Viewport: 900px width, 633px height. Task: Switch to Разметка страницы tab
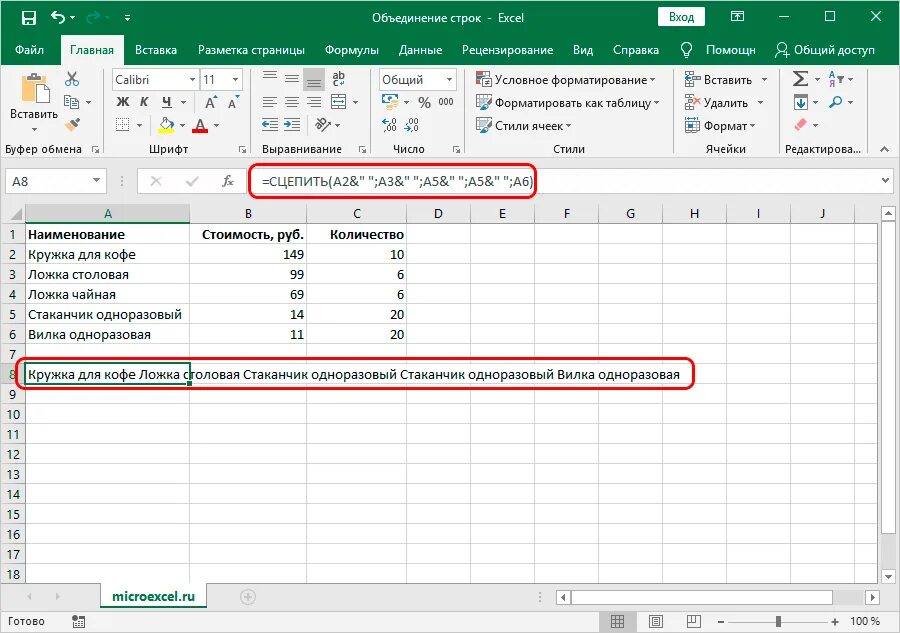[251, 50]
